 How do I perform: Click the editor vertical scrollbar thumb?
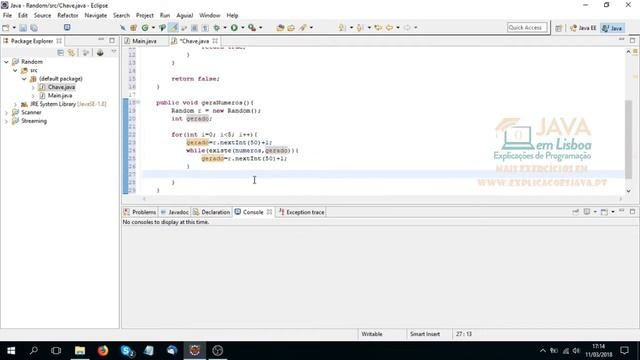(628, 139)
